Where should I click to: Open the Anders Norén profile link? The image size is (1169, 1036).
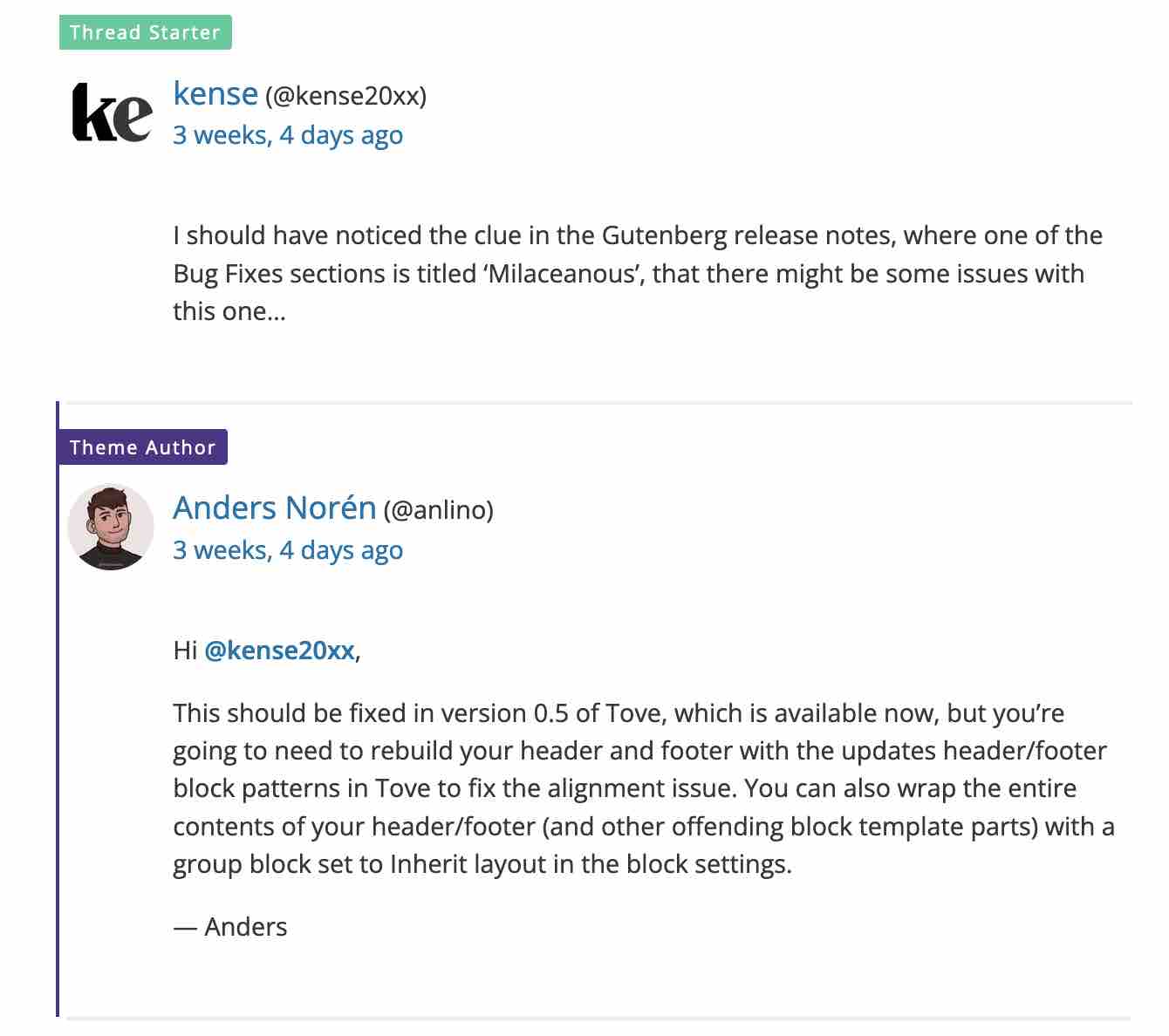click(274, 508)
